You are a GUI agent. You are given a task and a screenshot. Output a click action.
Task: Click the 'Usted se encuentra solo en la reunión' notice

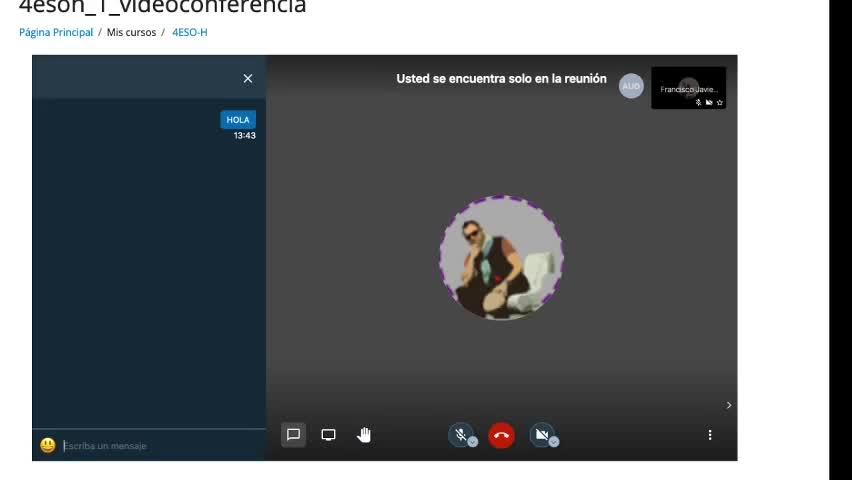point(502,78)
